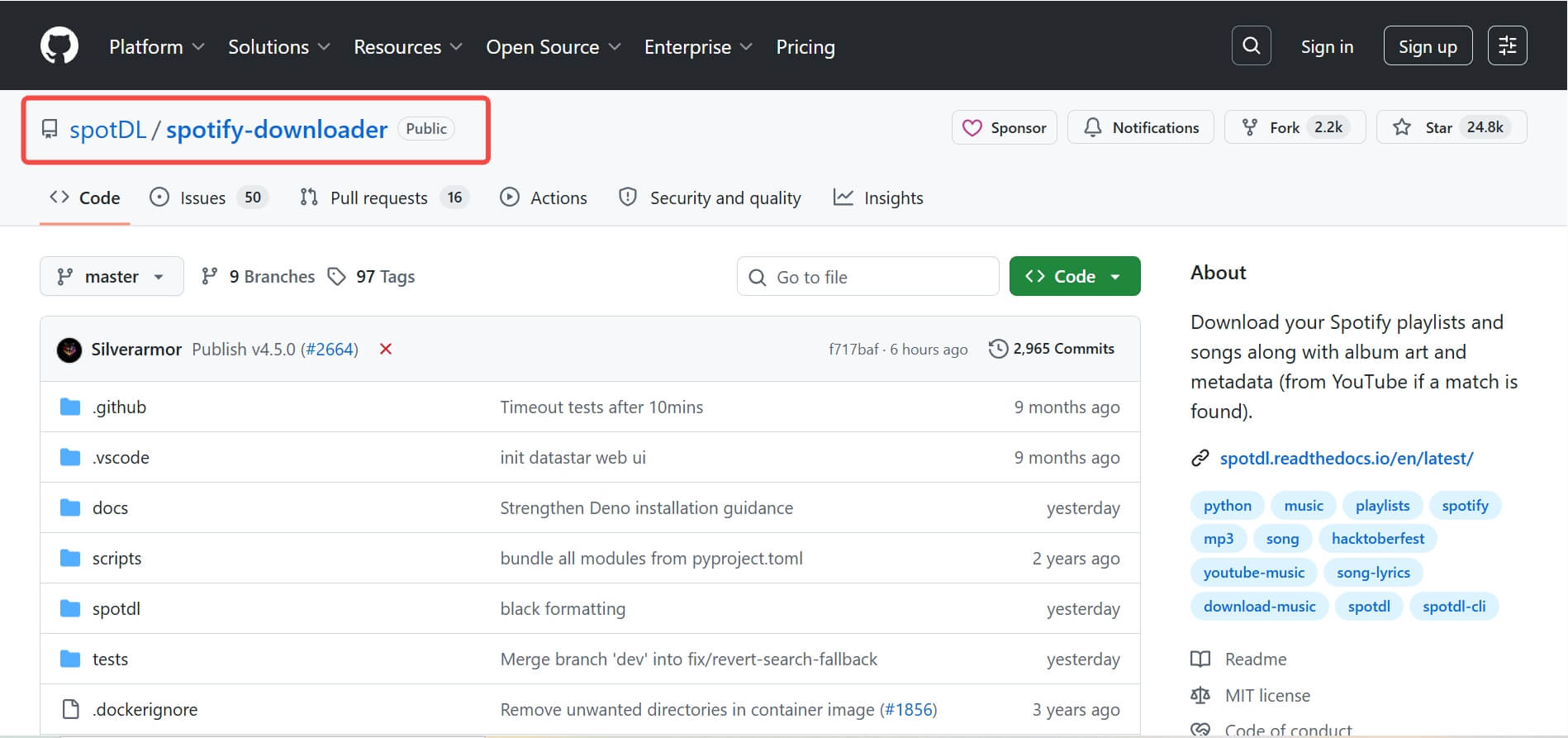Click the magnifier icon in Go to file
The width and height of the screenshot is (1568, 738).
coord(757,277)
